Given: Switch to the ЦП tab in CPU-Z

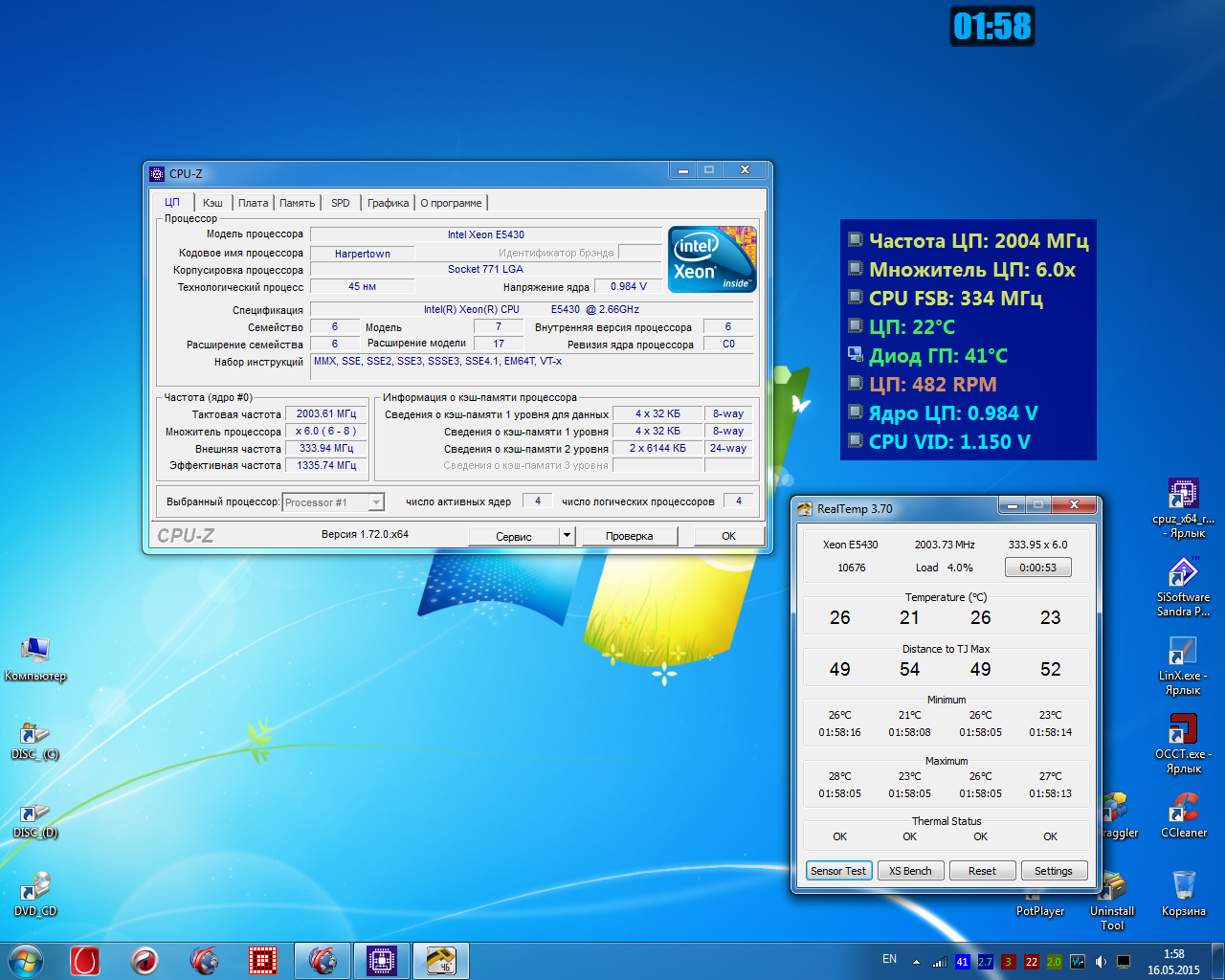Looking at the screenshot, I should coord(172,202).
